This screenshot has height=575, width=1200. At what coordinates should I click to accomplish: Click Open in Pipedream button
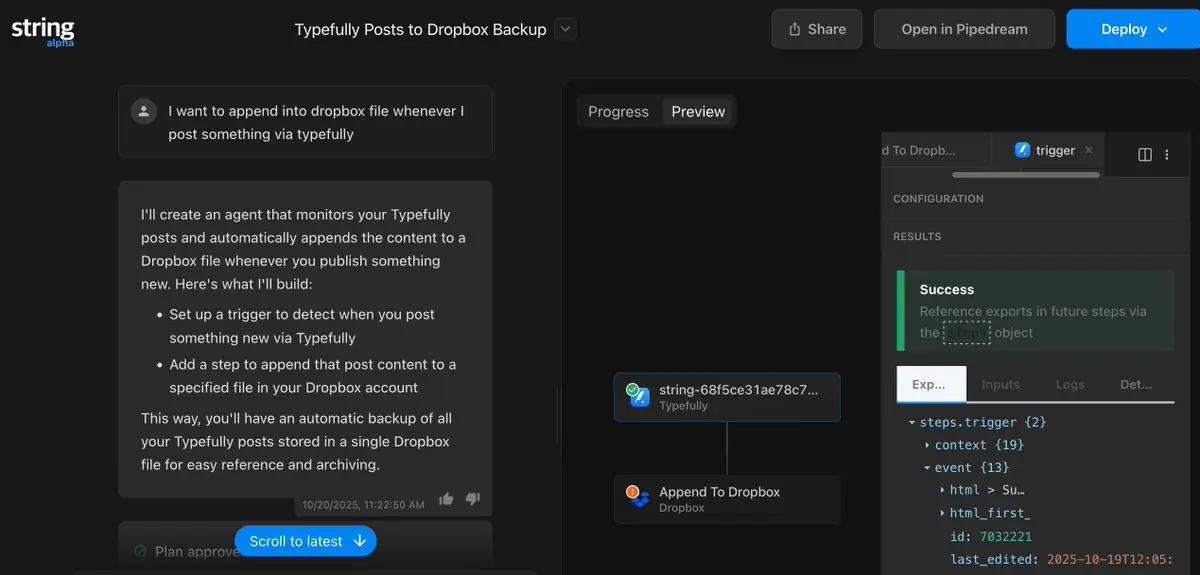click(x=964, y=29)
